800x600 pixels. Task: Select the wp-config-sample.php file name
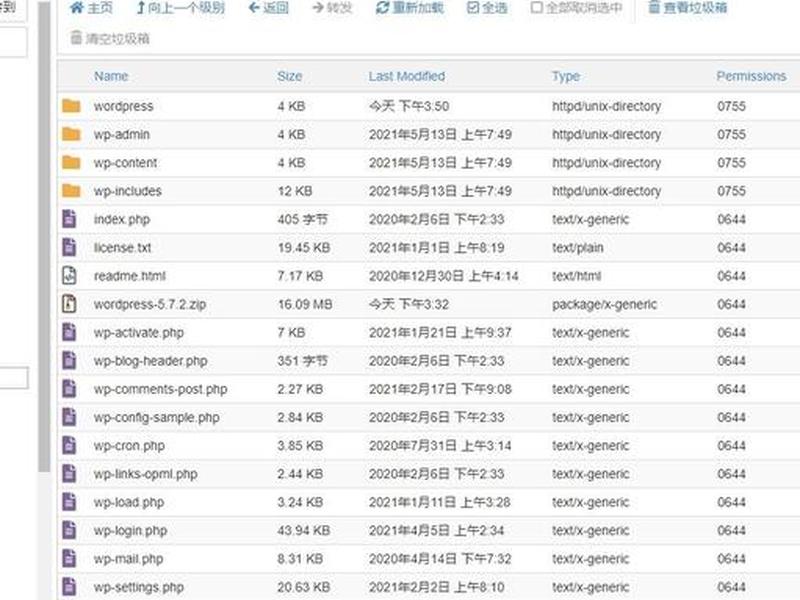tap(157, 418)
